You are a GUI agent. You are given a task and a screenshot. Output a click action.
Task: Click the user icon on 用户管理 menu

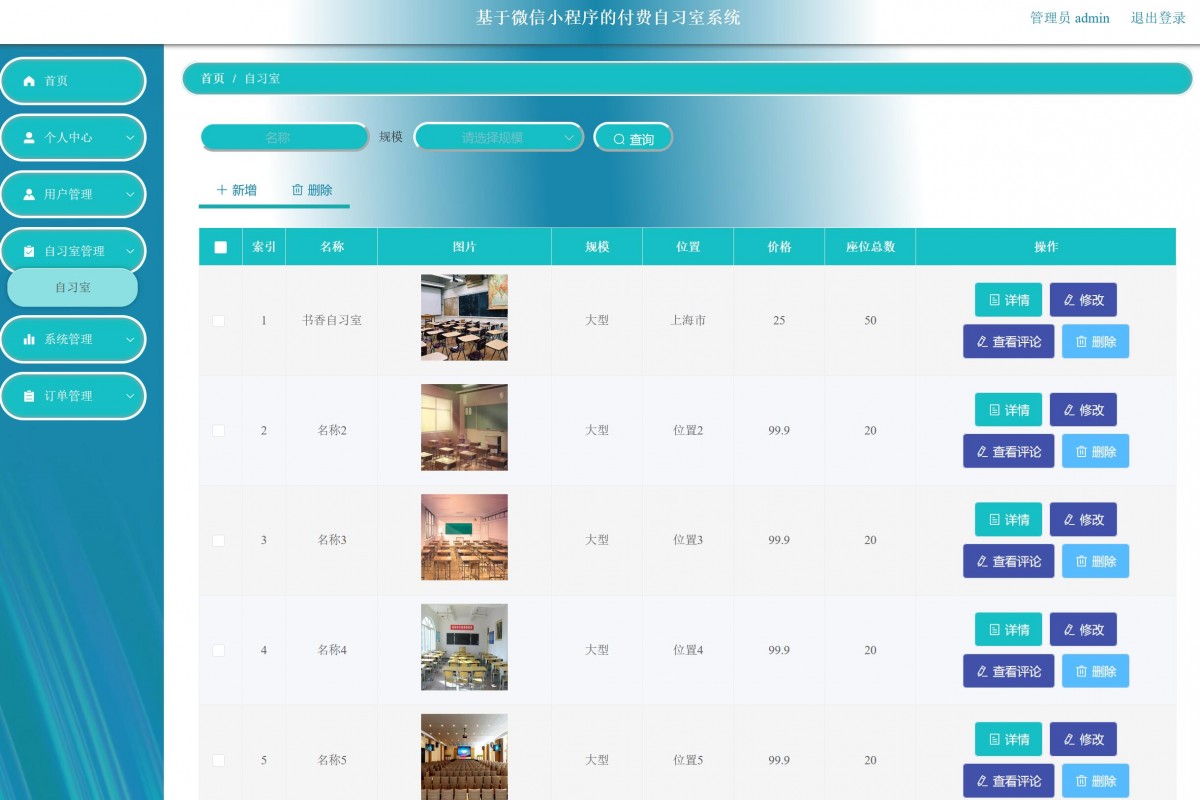tap(28, 194)
